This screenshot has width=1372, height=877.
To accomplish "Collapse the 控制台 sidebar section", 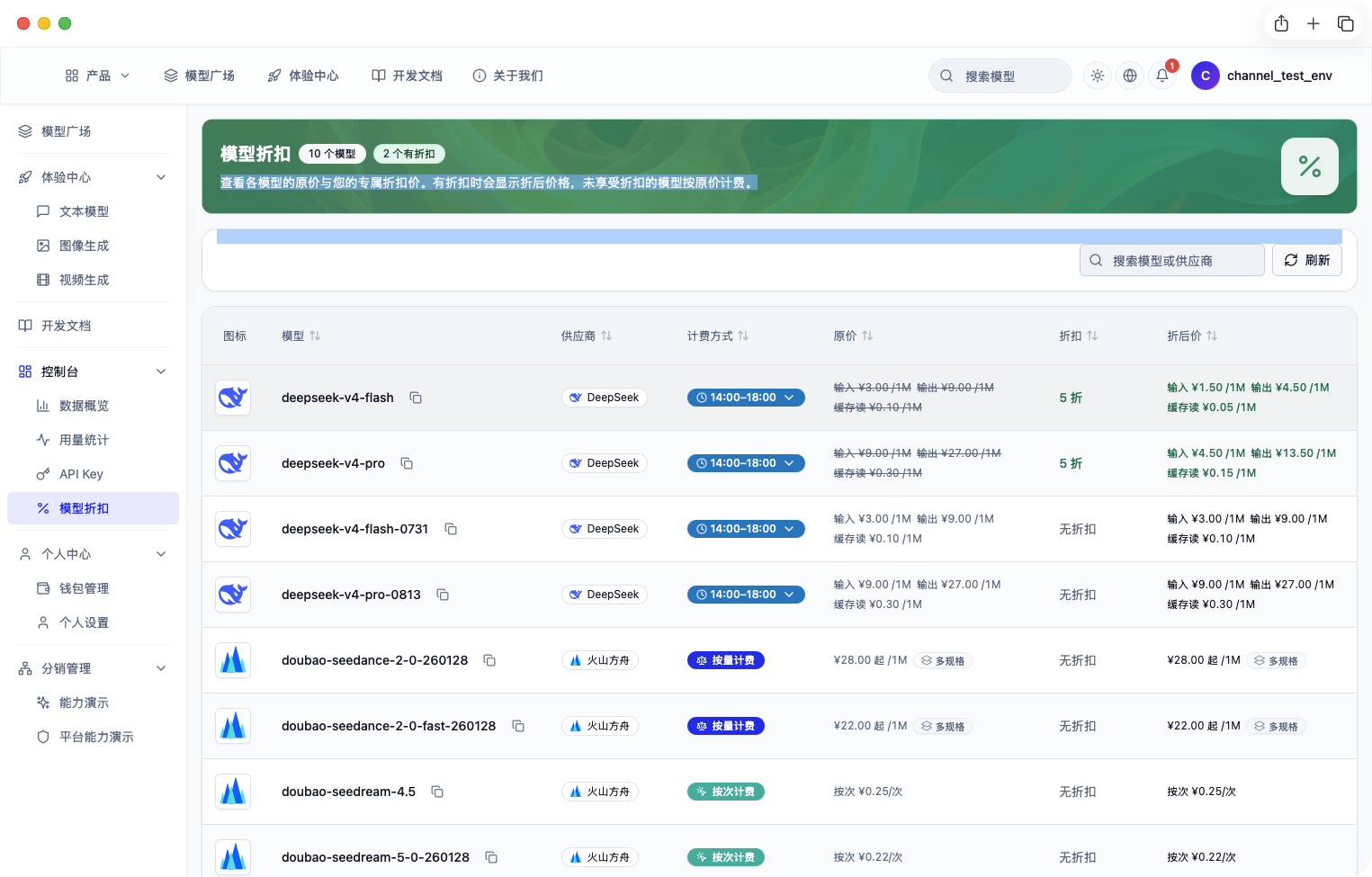I will 161,371.
